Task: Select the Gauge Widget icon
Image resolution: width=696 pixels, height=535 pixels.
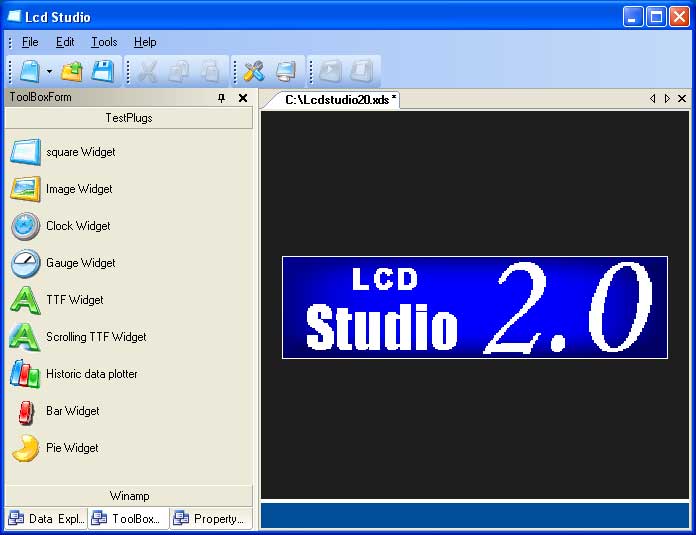Action: [x=26, y=263]
